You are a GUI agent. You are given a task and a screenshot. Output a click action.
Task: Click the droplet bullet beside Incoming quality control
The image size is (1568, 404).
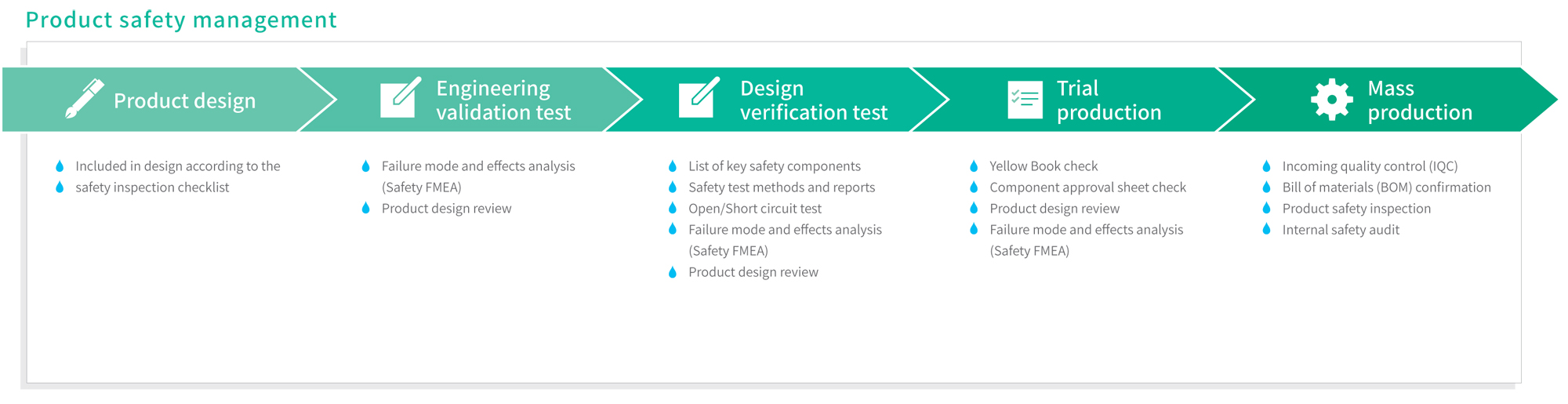[1267, 166]
